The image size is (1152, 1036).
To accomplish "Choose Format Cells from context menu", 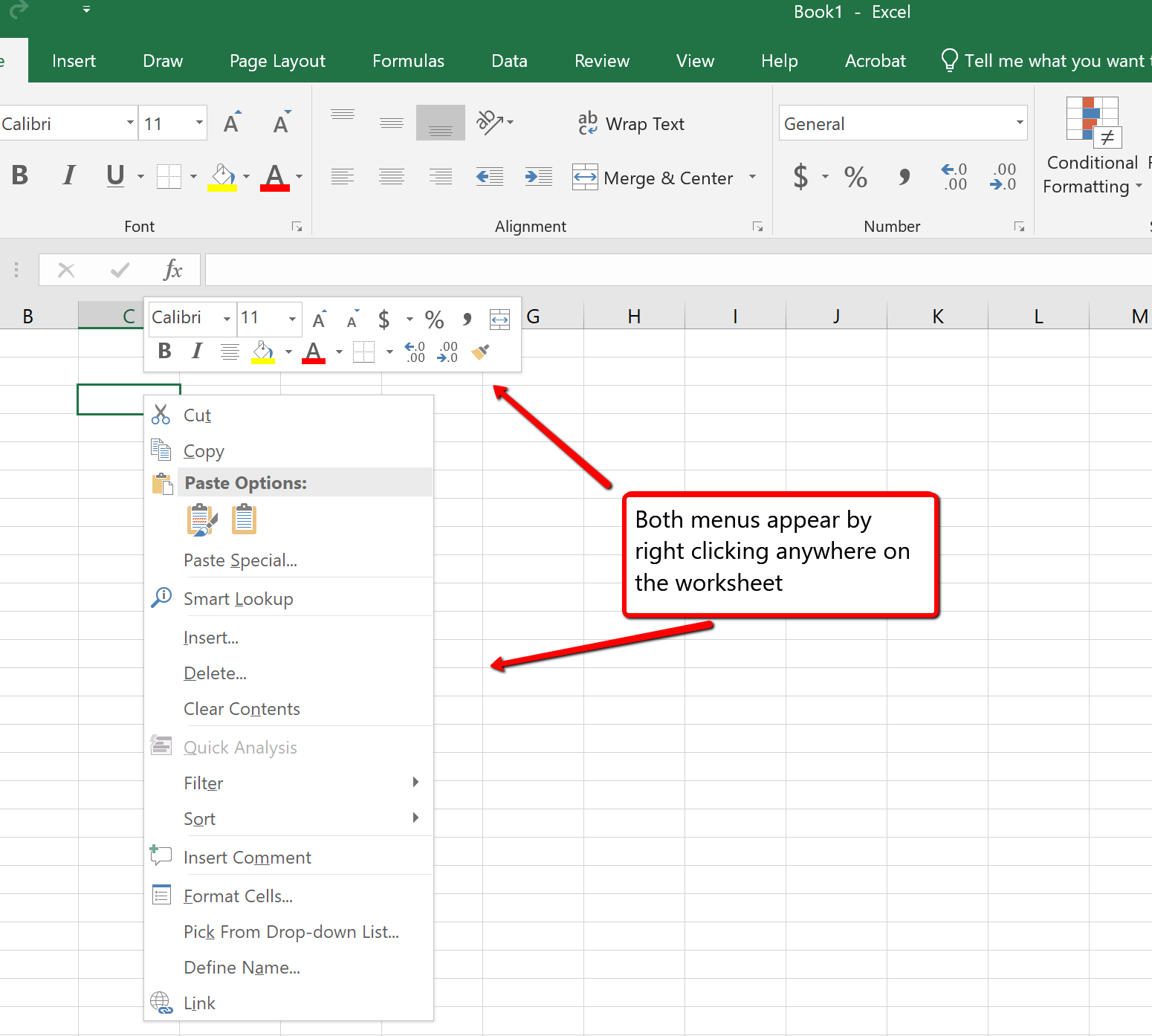I will click(288, 896).
